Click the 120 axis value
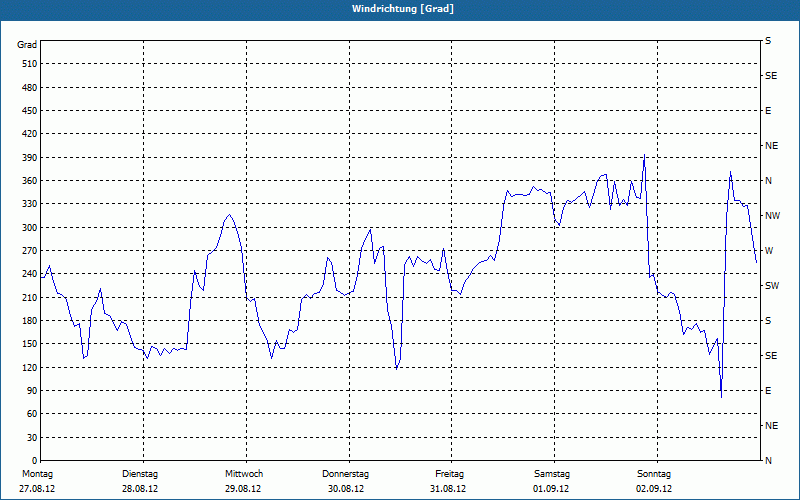The width and height of the screenshot is (800, 500). (x=30, y=367)
